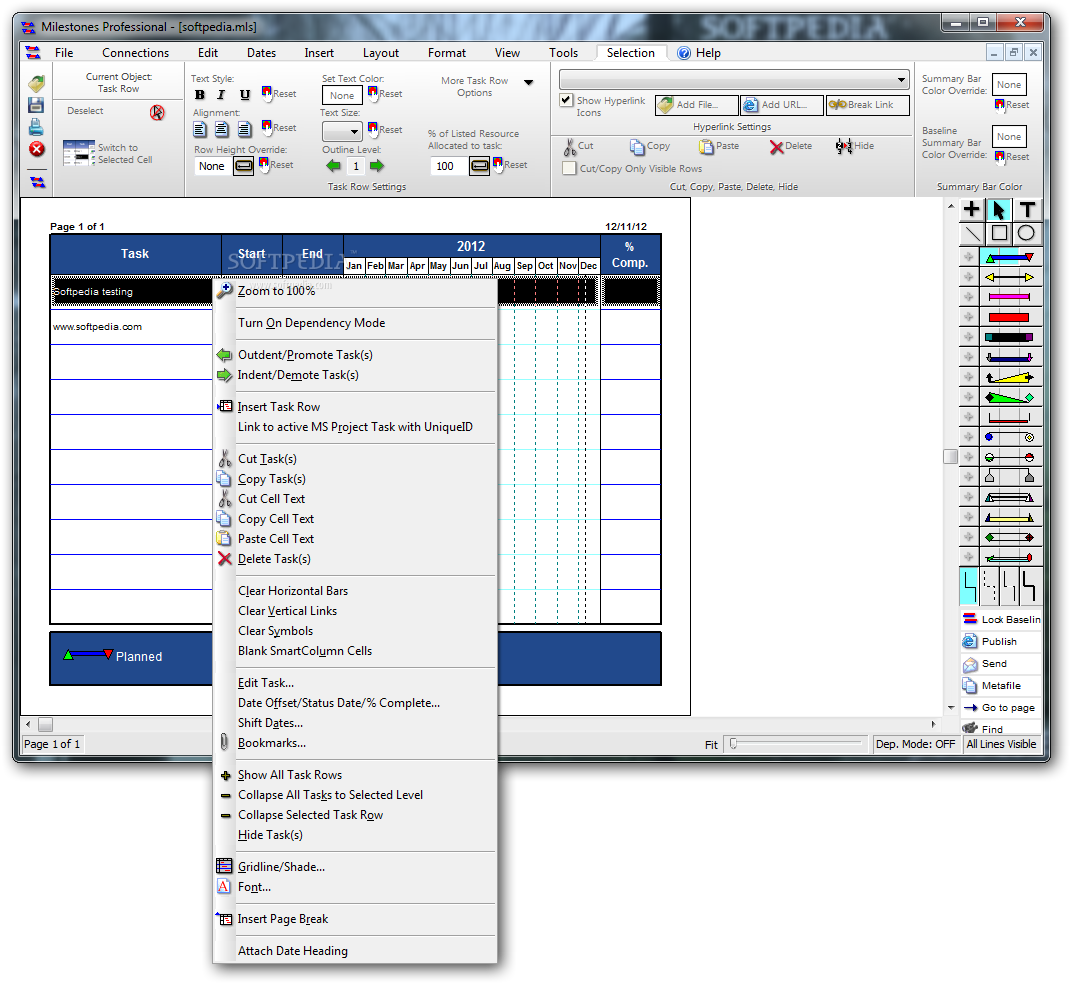Viewport: 1071px width, 984px height.
Task: Select the magenta bar symbol in toolbox
Action: click(1010, 297)
